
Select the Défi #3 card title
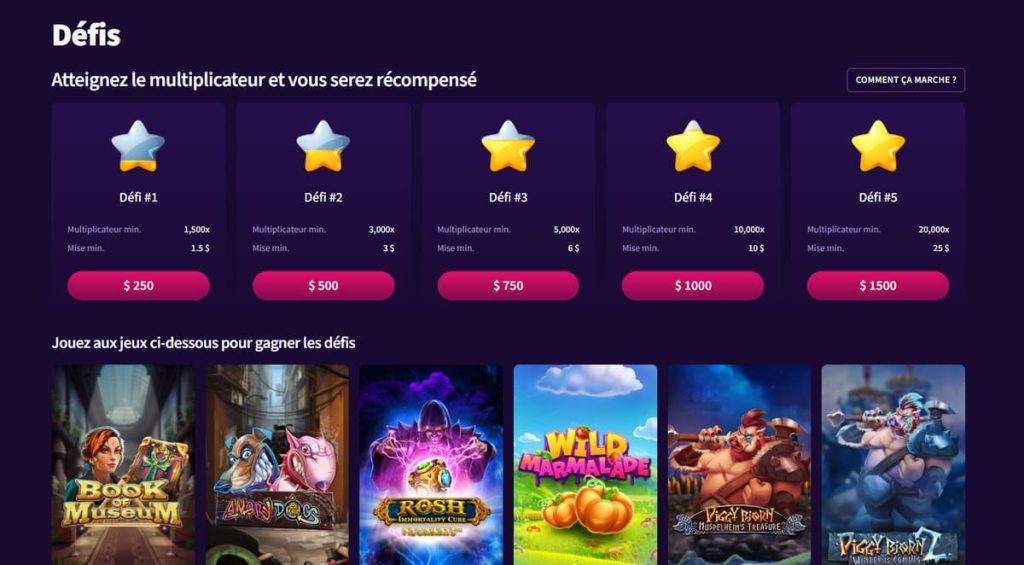508,197
